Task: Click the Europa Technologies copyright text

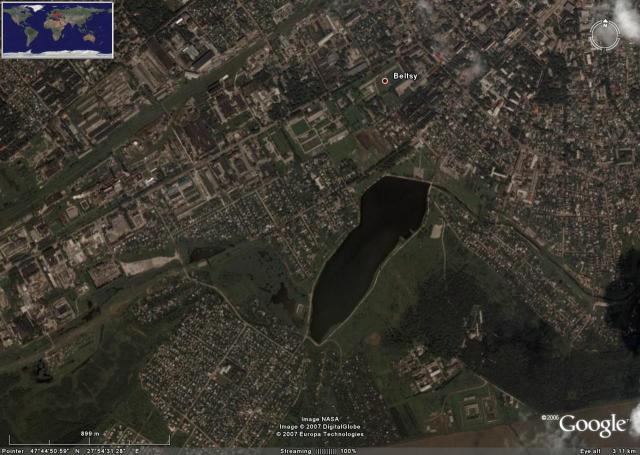Action: [319, 435]
